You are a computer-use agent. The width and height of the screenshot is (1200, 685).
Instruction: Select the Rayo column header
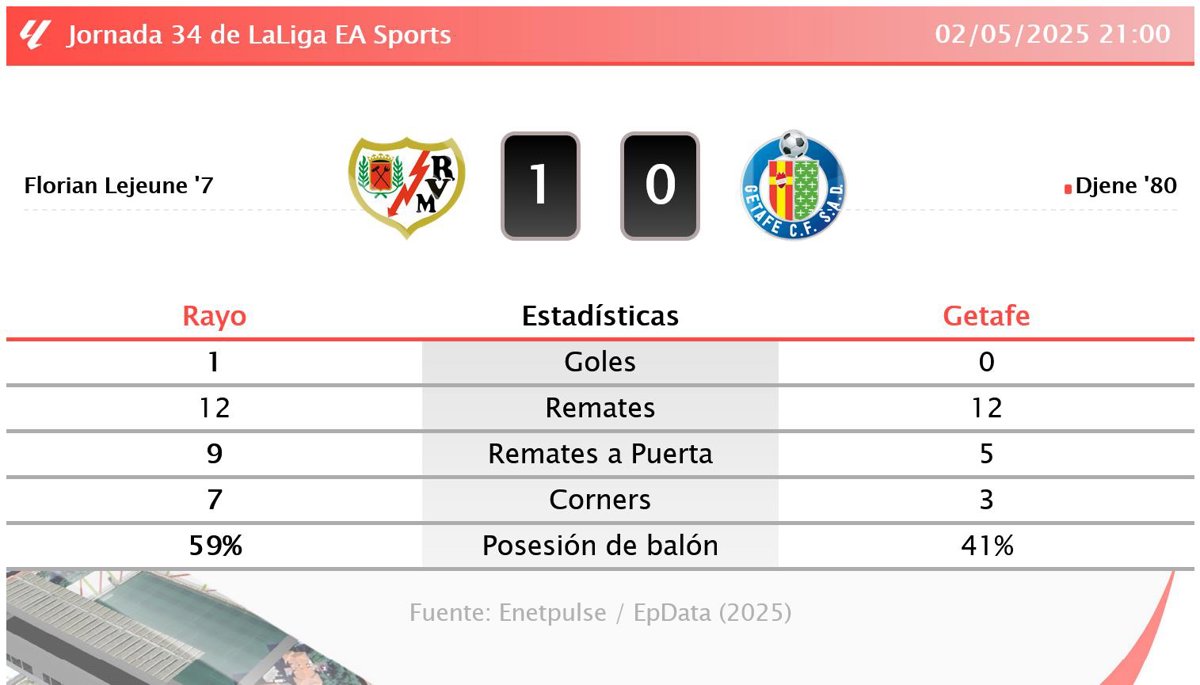[214, 317]
